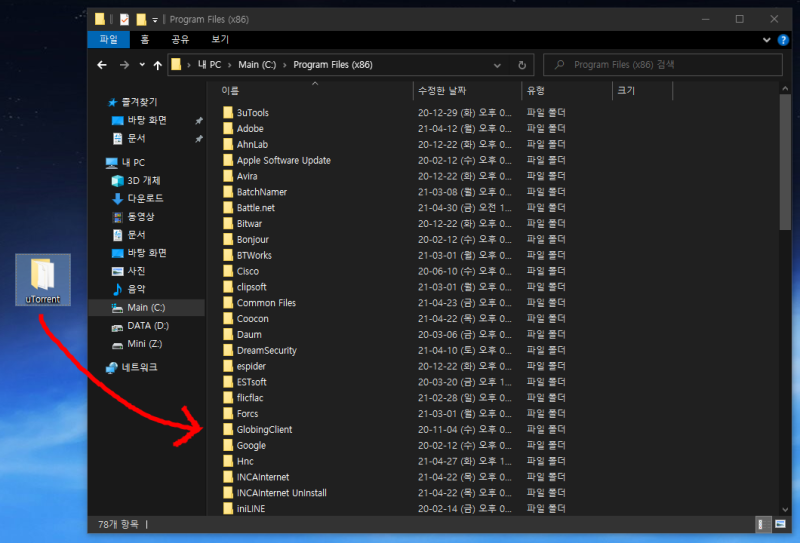Screen dimensions: 800x543
Task: Click the Forward navigation arrow
Action: tap(124, 65)
